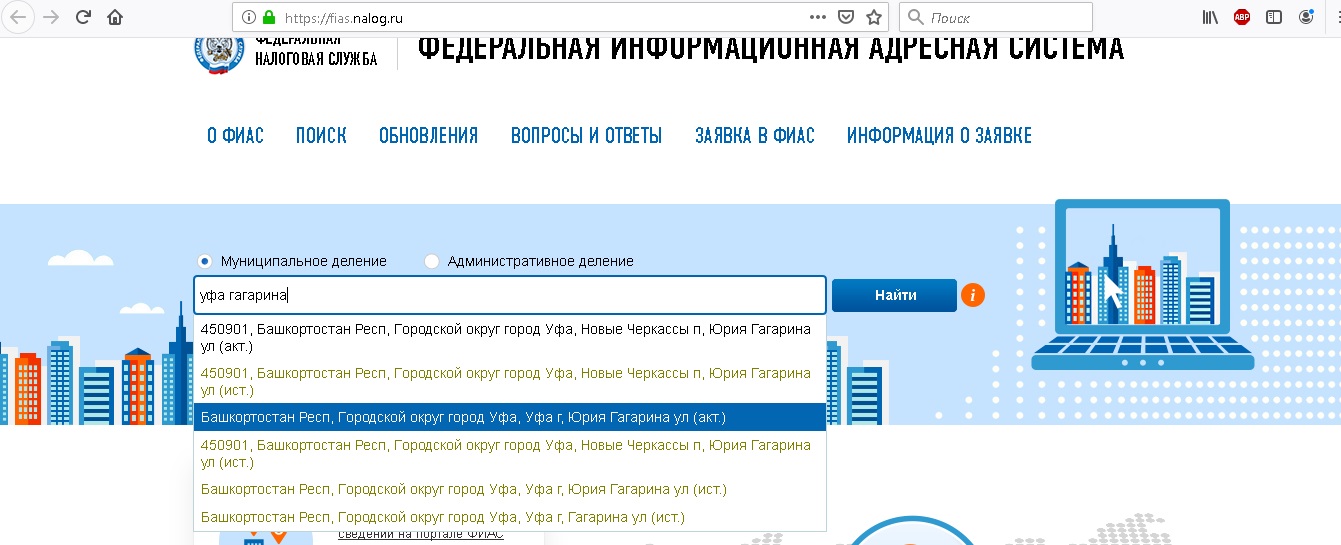Reload the page with the refresh icon

coord(83,17)
